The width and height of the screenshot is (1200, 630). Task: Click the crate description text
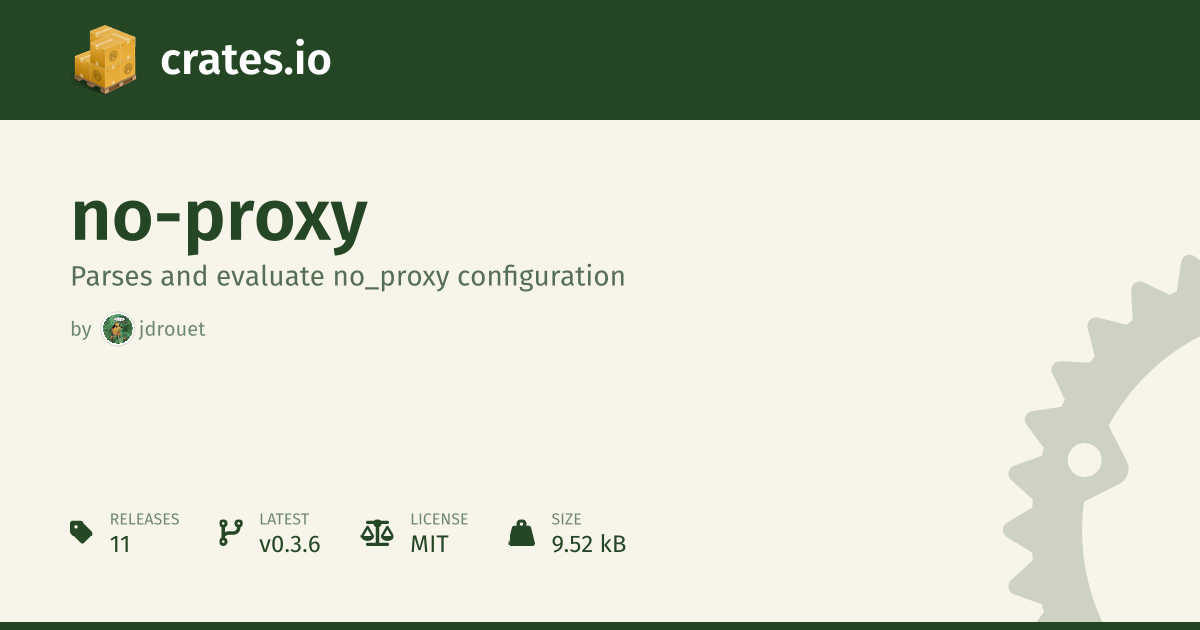(x=347, y=276)
